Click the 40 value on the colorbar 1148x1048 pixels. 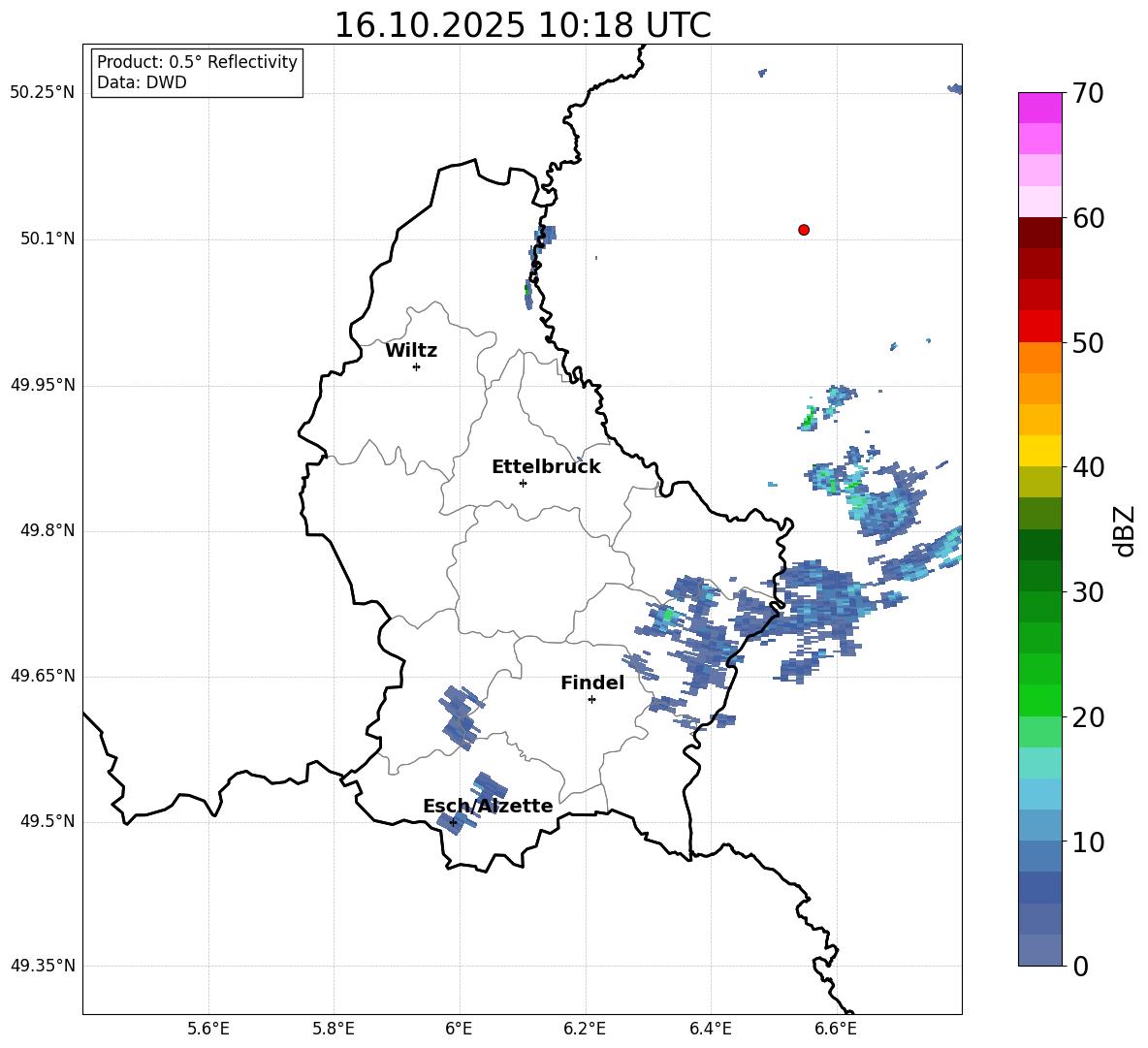point(1088,467)
